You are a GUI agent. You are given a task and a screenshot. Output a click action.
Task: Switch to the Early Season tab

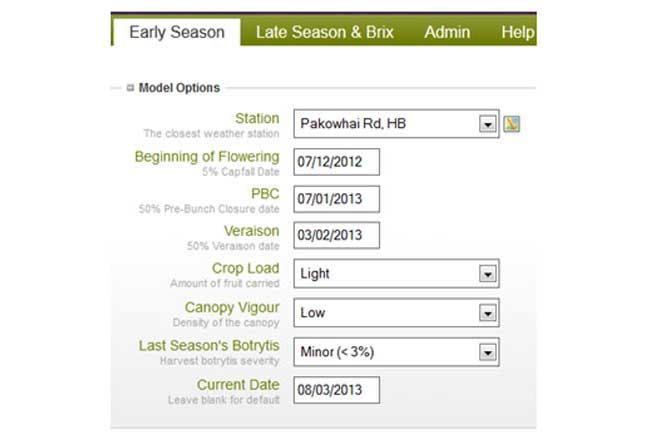176,32
